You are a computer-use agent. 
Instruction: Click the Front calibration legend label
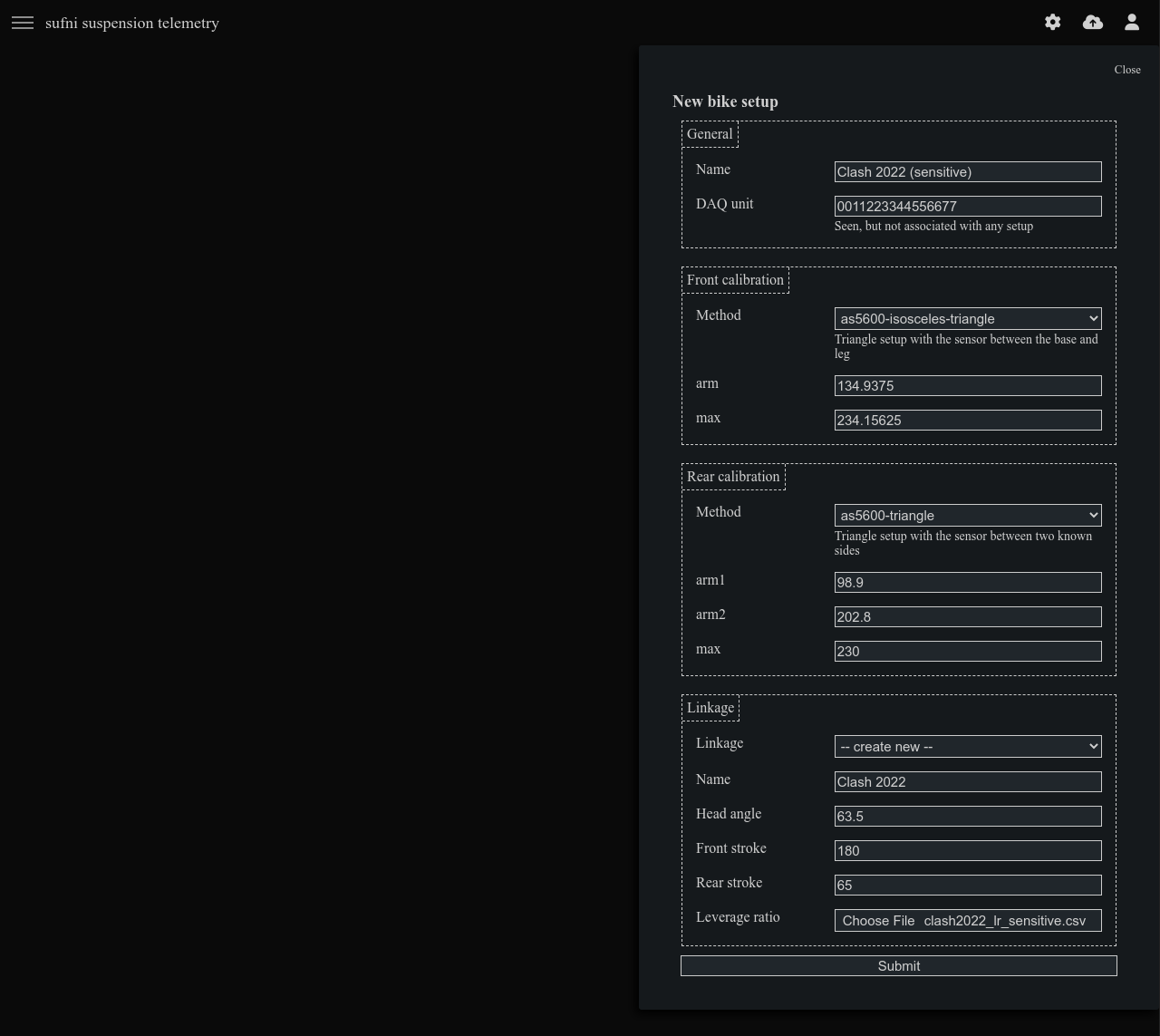[x=735, y=280]
